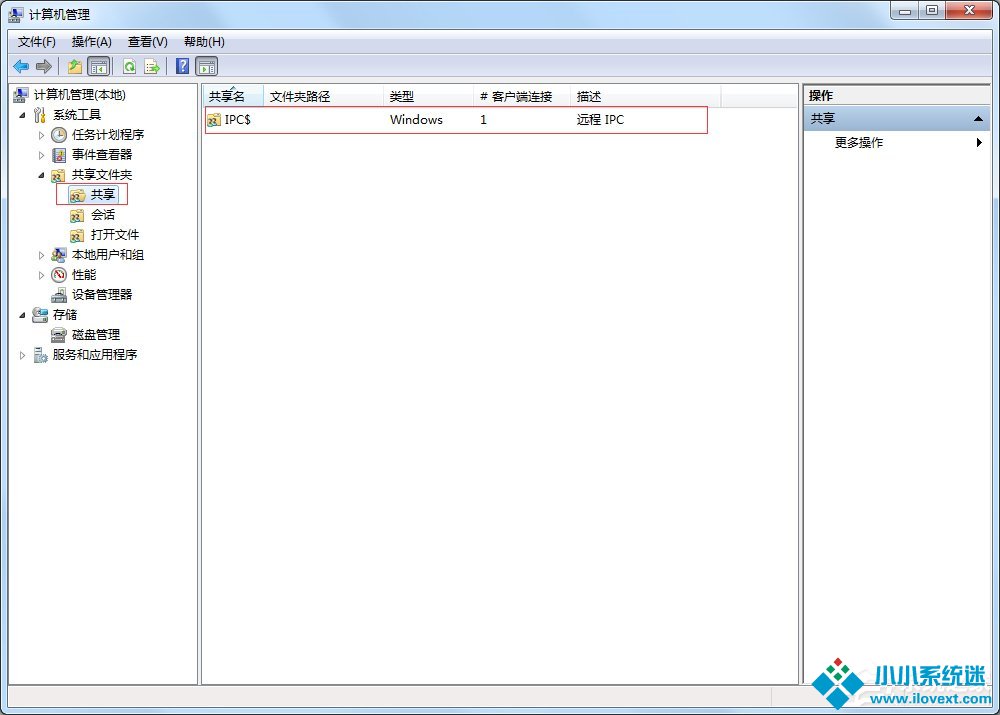Open the 查看(V) menu
The width and height of the screenshot is (1000, 715).
click(x=147, y=41)
